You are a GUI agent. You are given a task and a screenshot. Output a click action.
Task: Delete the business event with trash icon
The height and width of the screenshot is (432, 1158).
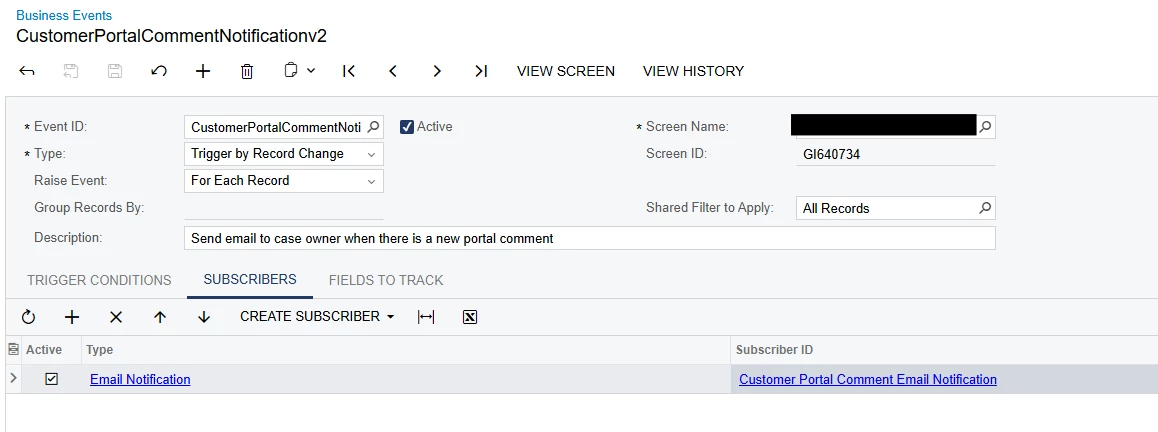247,71
